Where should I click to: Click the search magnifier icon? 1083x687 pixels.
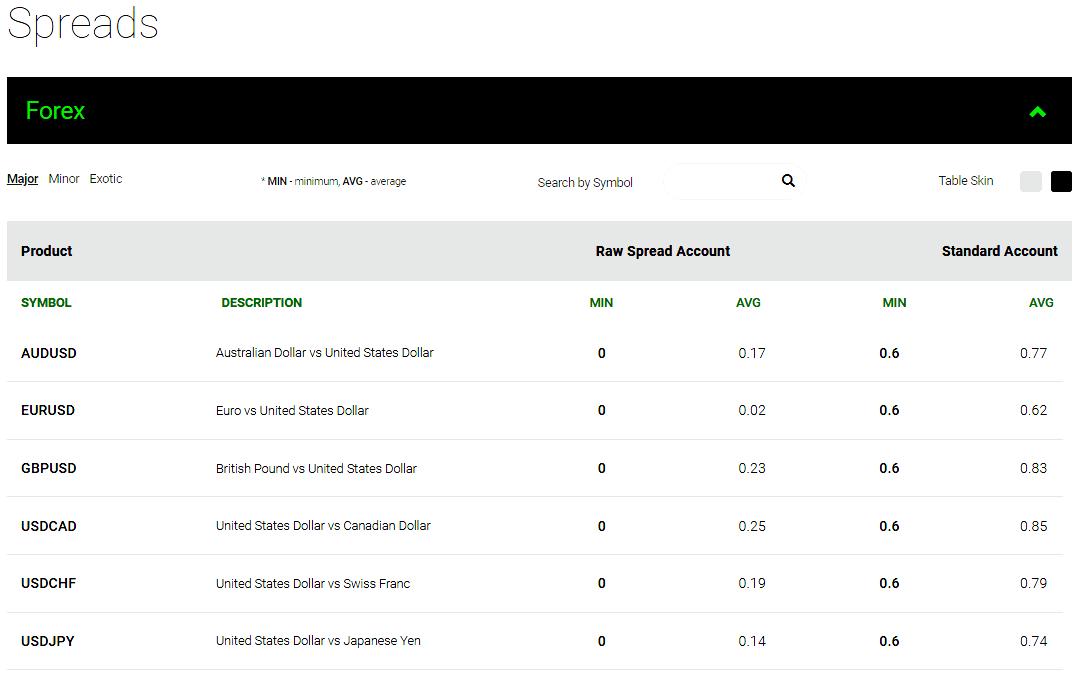click(x=788, y=181)
